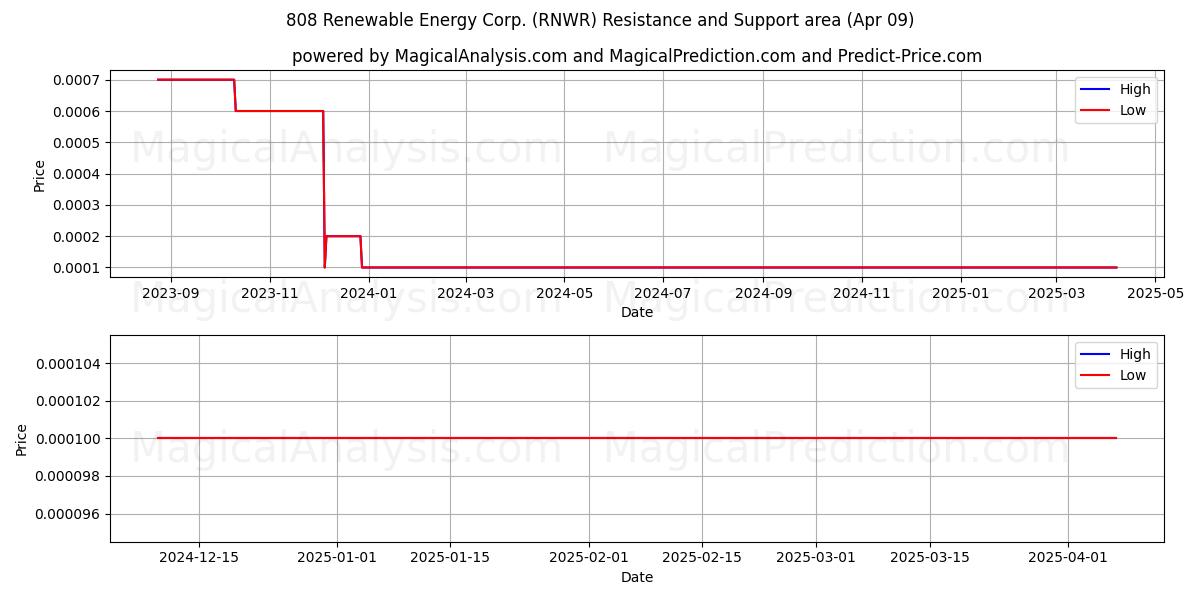Click the 0.0003 price tick label
The width and height of the screenshot is (1200, 600).
point(77,205)
